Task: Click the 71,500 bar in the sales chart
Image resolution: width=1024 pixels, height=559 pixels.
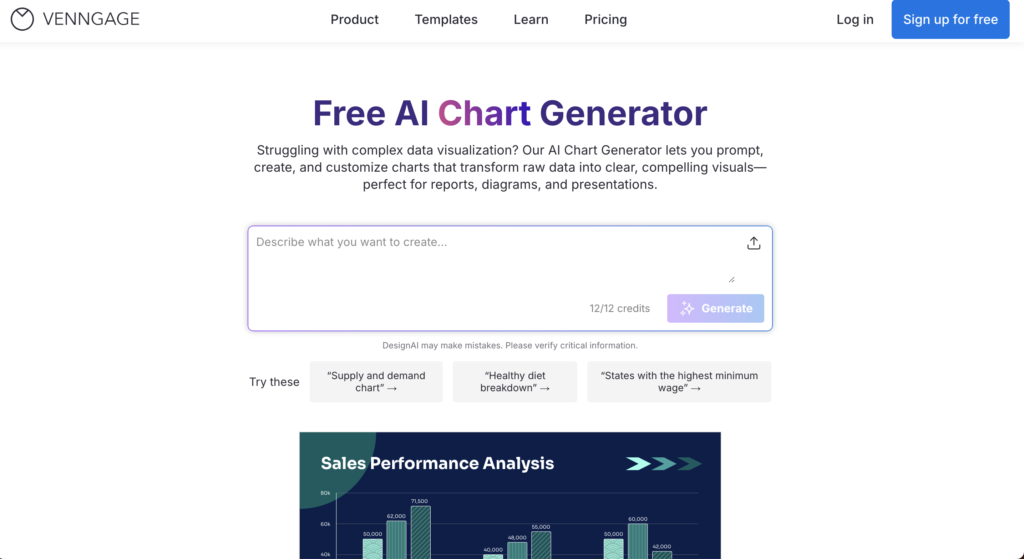Action: point(420,532)
